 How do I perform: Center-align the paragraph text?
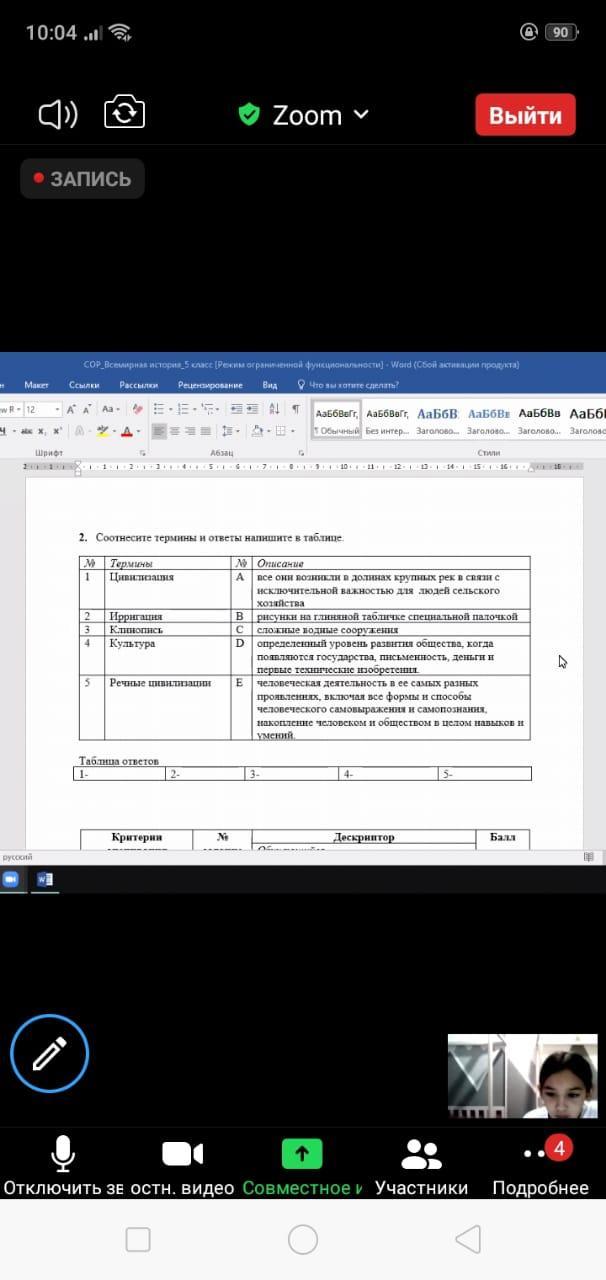pyautogui.click(x=175, y=431)
